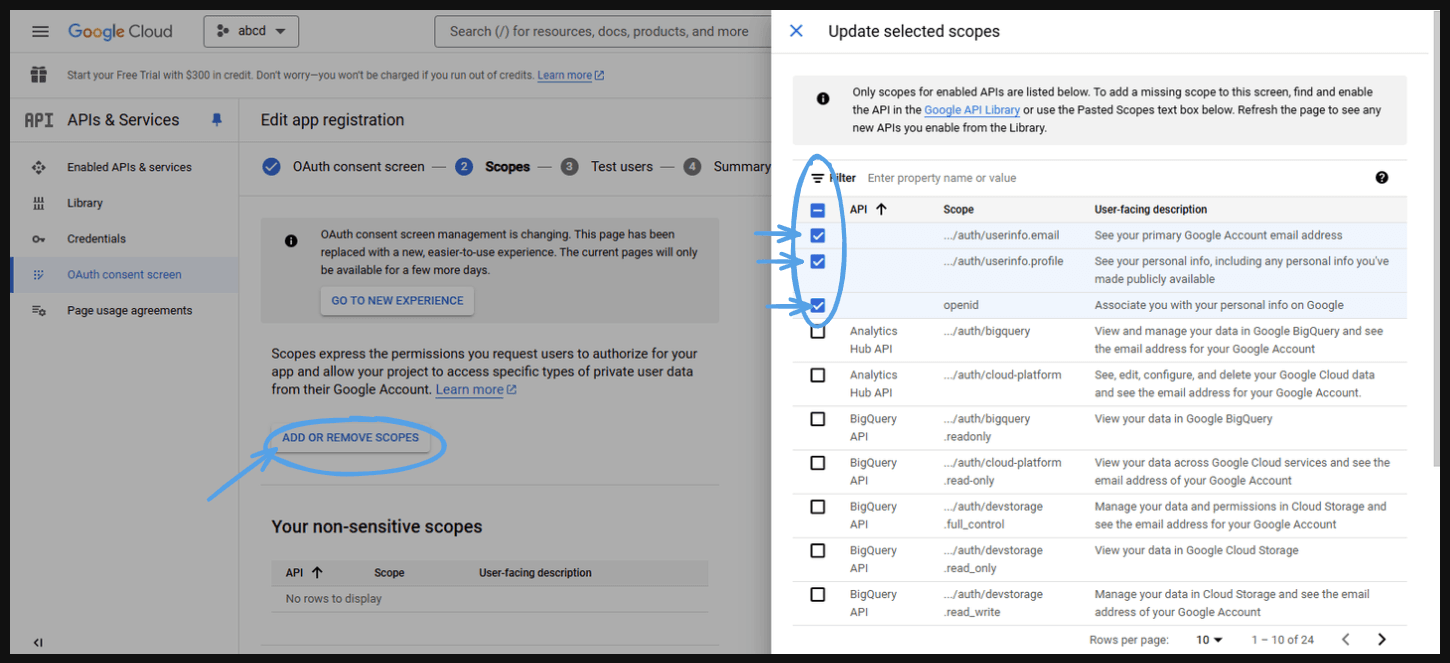The height and width of the screenshot is (663, 1450).
Task: Collapse the sidebar with the bottom arrow
Action: tap(38, 642)
